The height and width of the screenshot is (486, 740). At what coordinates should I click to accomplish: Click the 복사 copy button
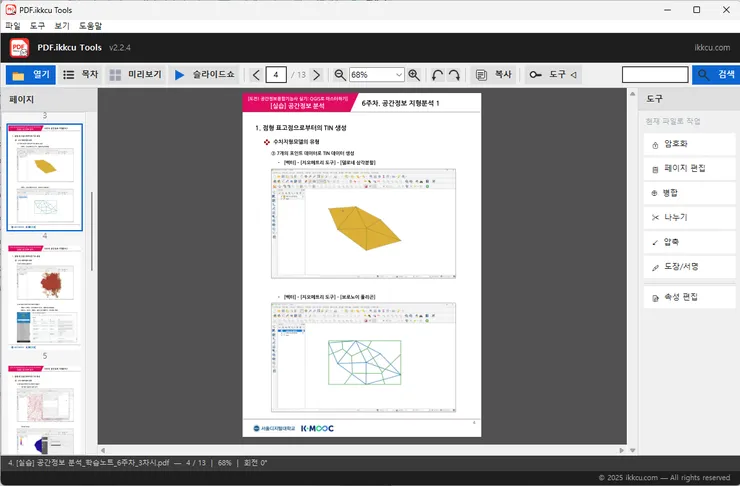(493, 75)
